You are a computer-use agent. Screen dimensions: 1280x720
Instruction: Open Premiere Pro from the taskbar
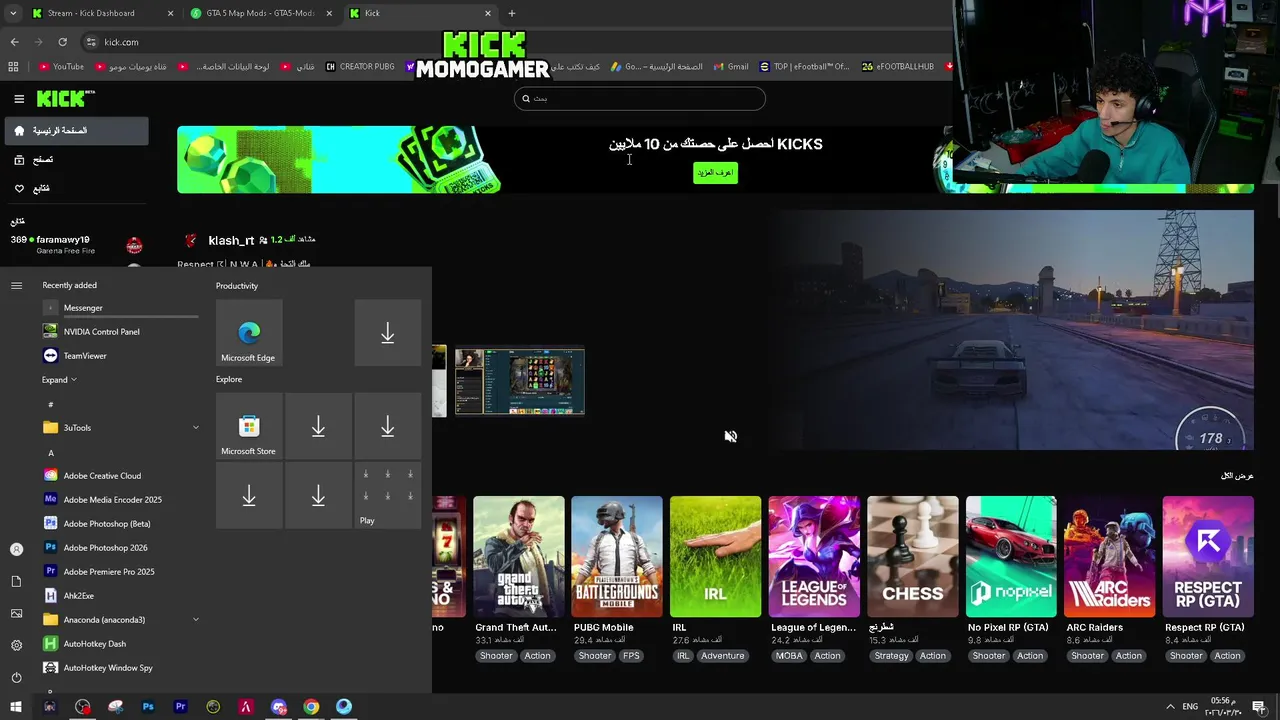(x=181, y=707)
